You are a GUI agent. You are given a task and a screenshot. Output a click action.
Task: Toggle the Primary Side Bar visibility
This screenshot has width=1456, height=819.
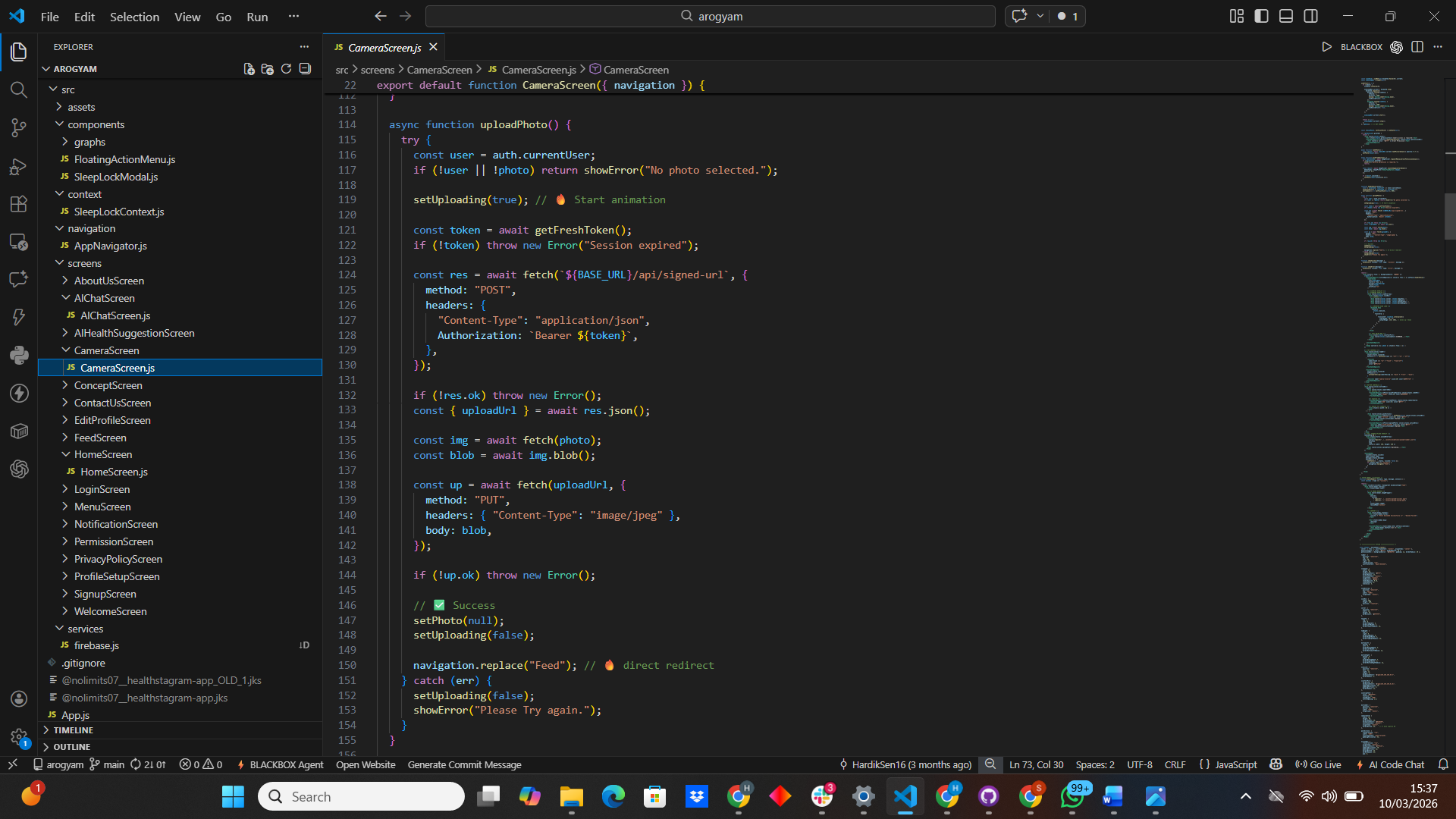(x=1261, y=16)
